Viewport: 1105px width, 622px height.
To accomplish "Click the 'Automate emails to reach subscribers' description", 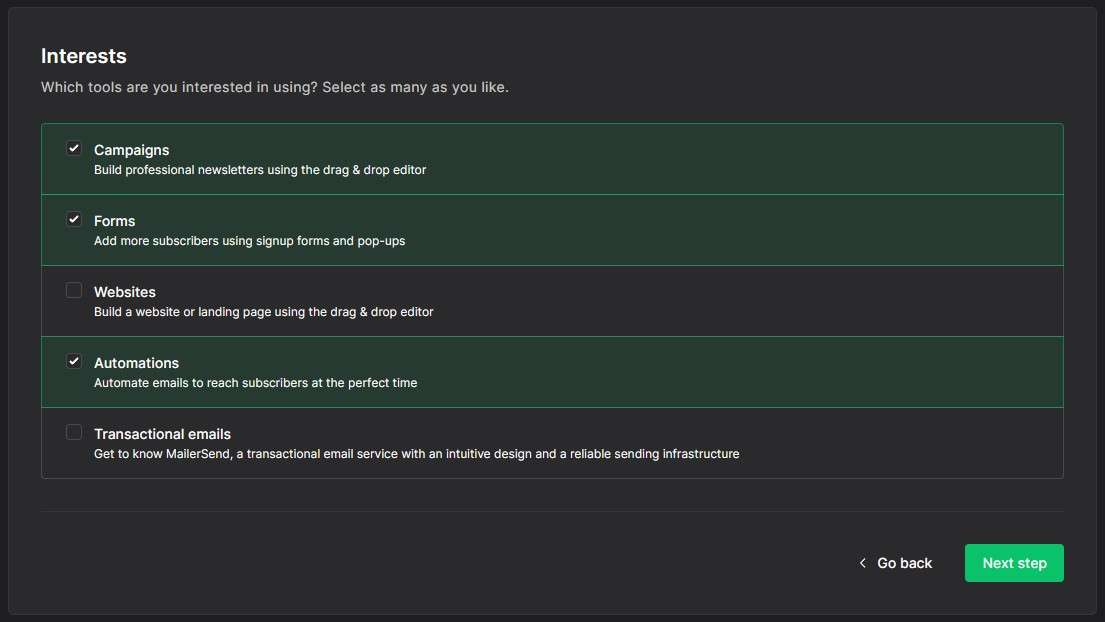I will point(255,383).
